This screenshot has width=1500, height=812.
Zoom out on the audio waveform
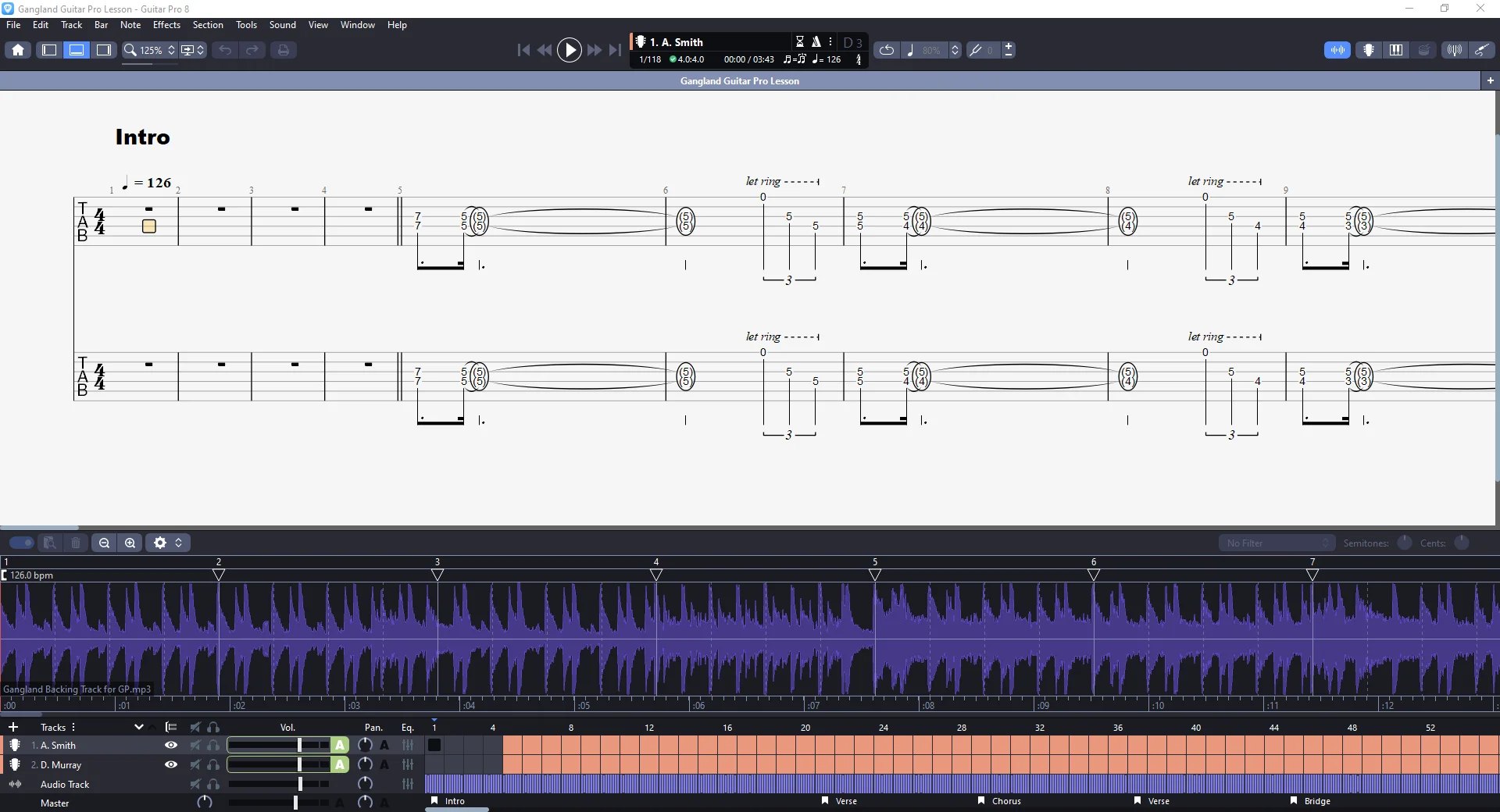[x=104, y=543]
